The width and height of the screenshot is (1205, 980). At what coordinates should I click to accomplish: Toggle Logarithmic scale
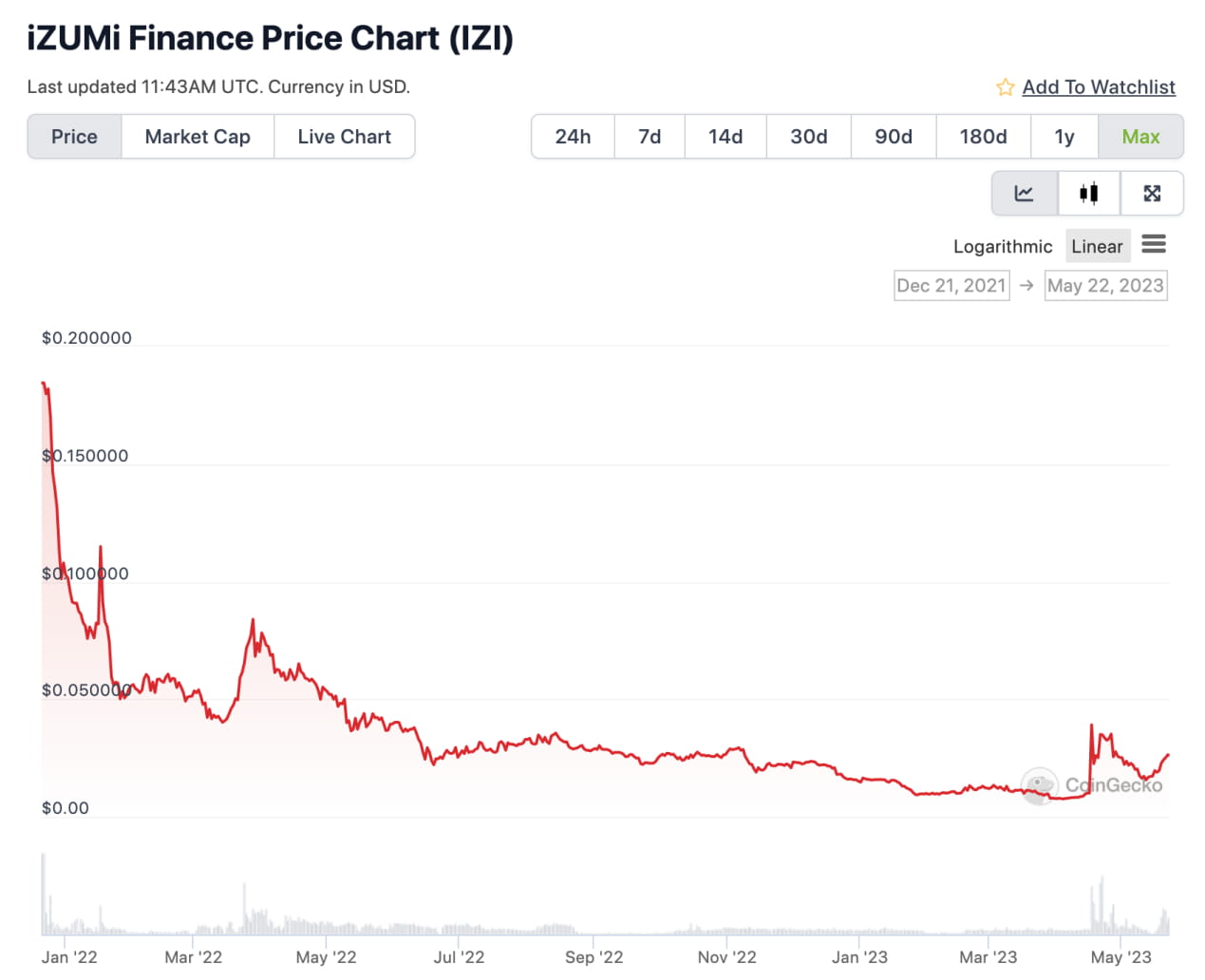click(x=1002, y=247)
